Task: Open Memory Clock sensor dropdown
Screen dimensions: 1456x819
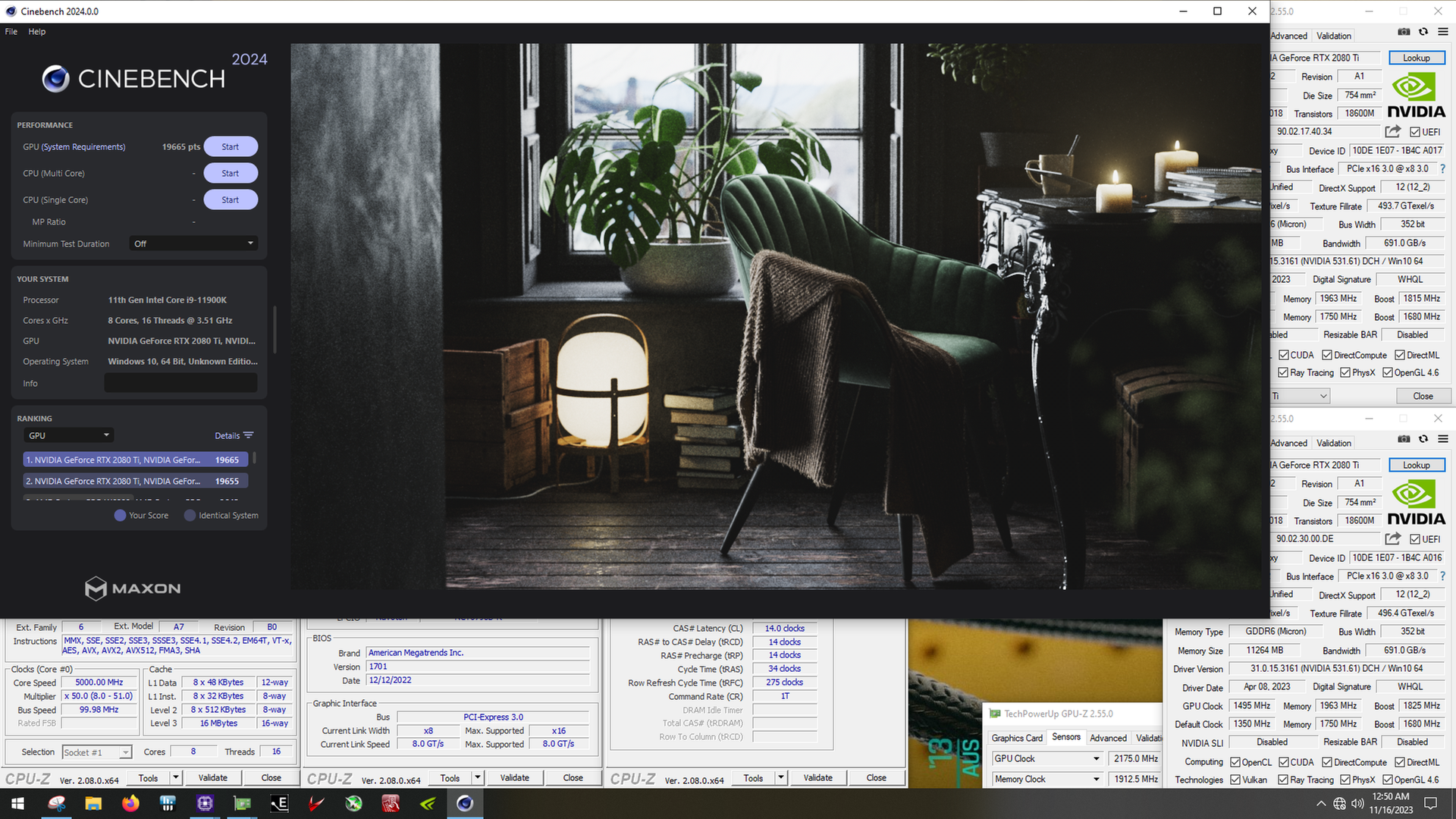Action: [x=1047, y=779]
